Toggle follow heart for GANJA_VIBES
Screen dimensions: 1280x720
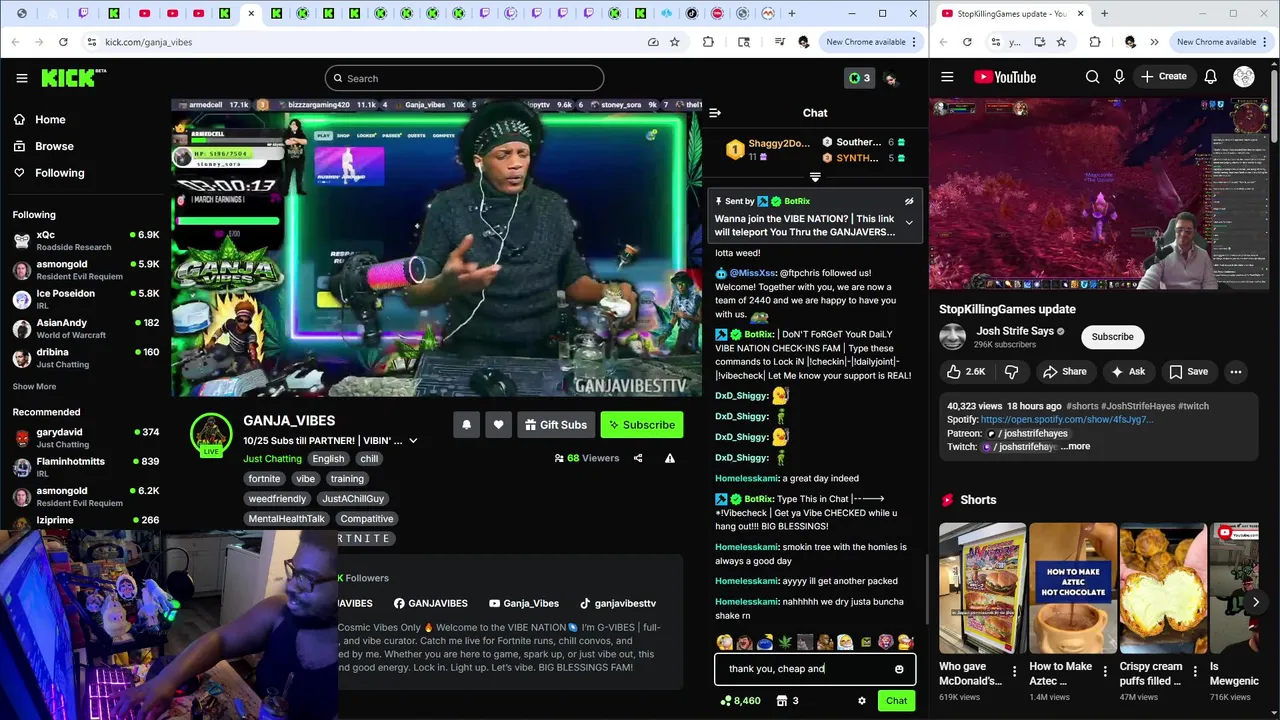(498, 425)
